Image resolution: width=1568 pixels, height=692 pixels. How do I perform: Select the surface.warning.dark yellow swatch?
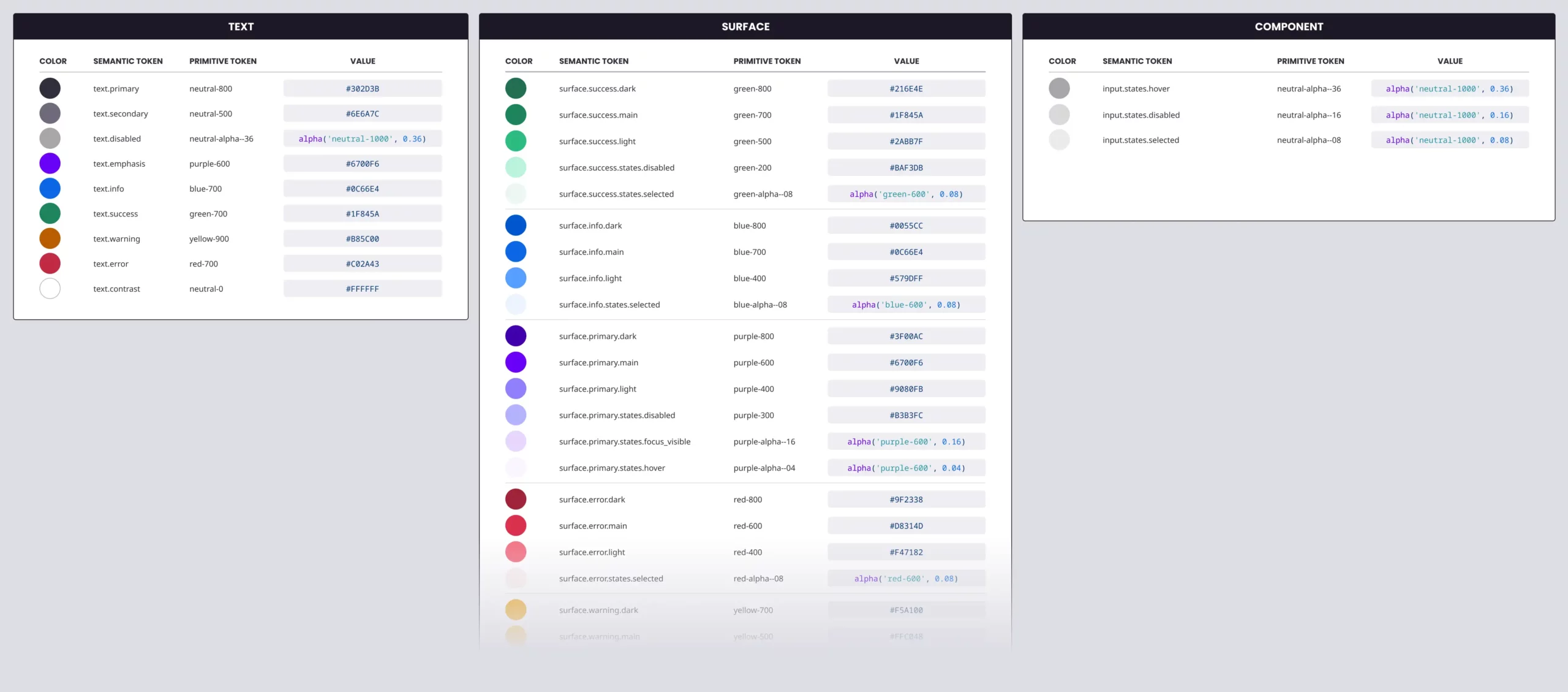click(516, 610)
